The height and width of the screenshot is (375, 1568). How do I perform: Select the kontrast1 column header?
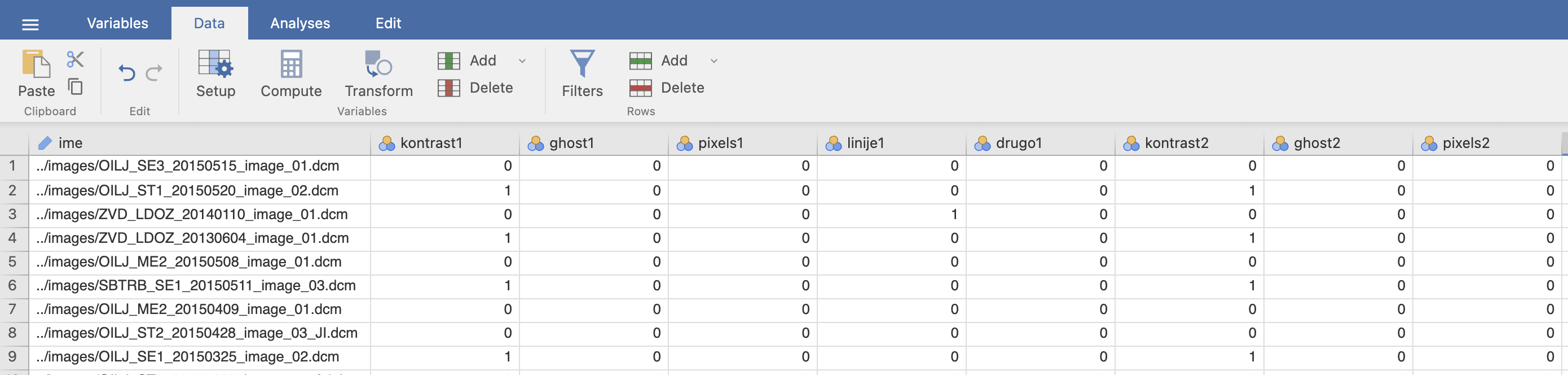click(445, 143)
